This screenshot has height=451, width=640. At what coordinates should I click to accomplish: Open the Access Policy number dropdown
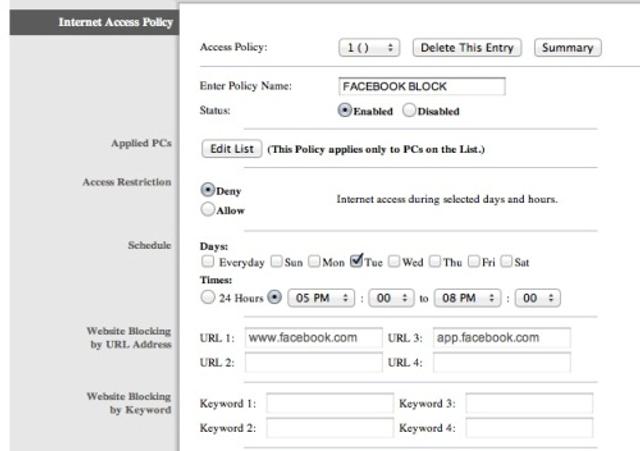[369, 47]
